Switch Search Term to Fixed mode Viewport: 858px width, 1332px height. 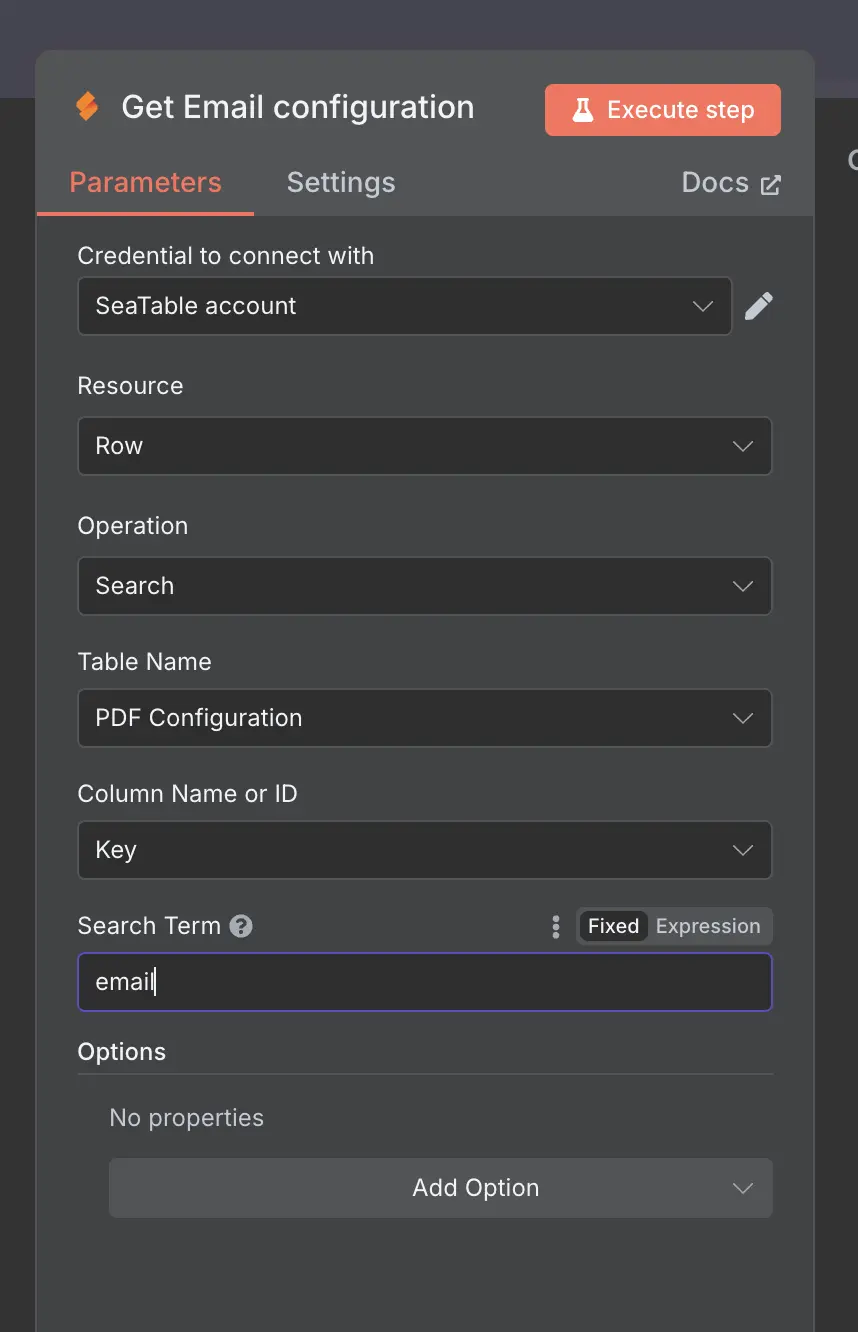coord(613,926)
